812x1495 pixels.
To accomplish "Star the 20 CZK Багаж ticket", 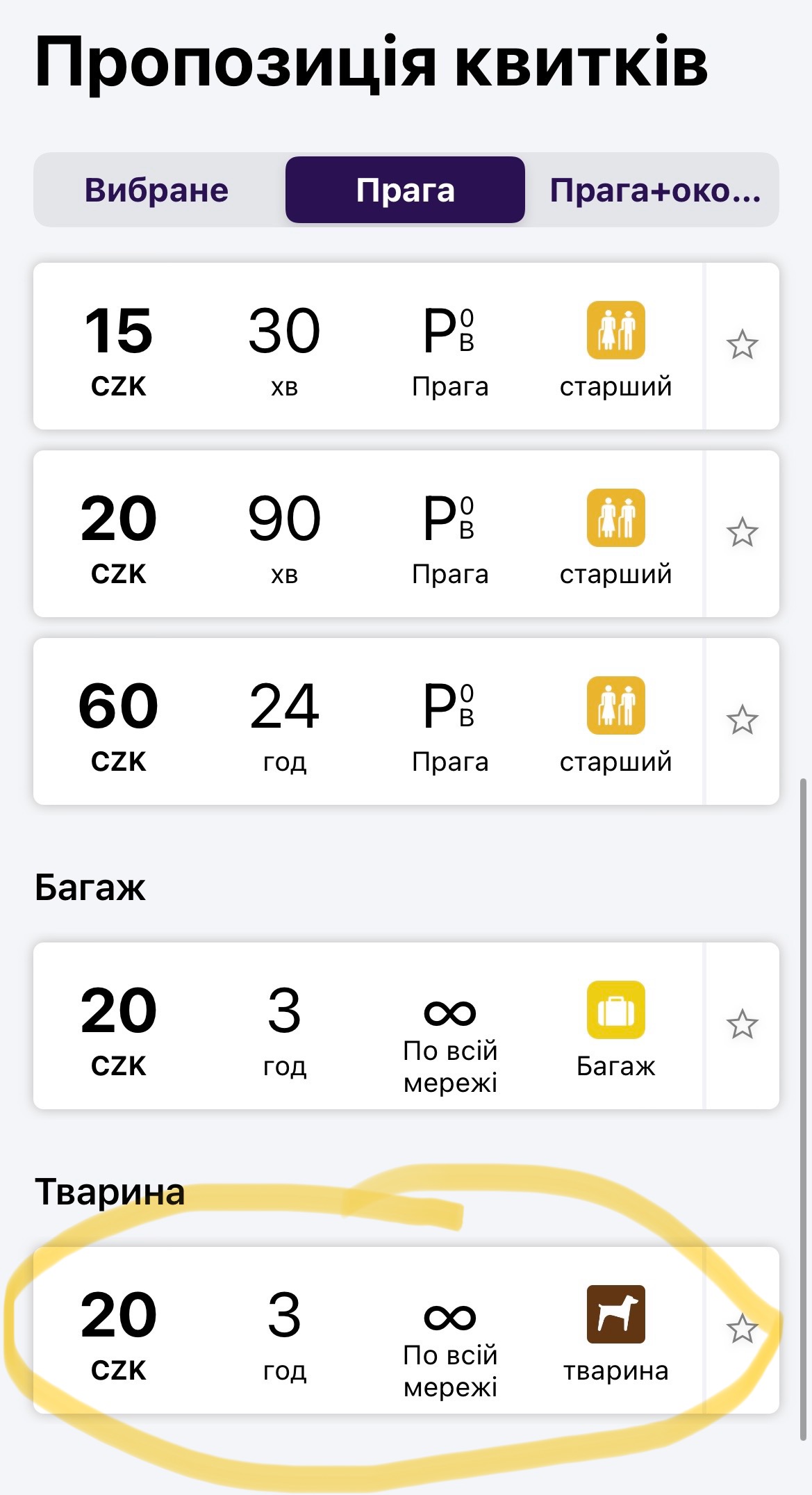I will point(742,1024).
